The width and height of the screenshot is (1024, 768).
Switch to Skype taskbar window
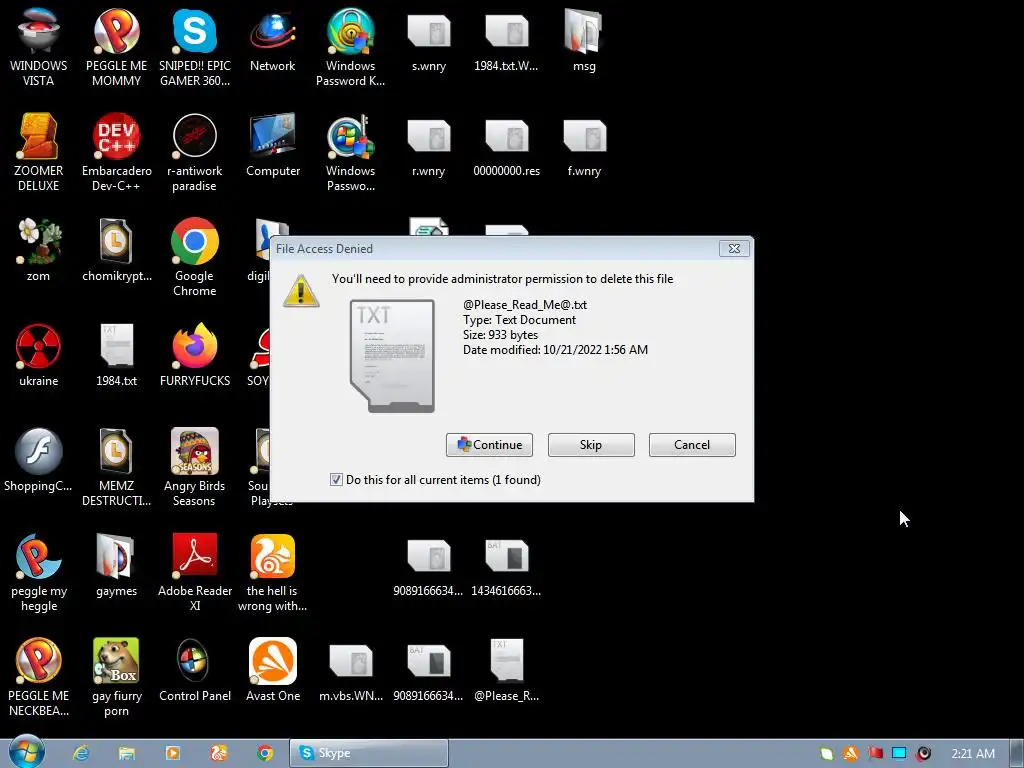(x=369, y=754)
